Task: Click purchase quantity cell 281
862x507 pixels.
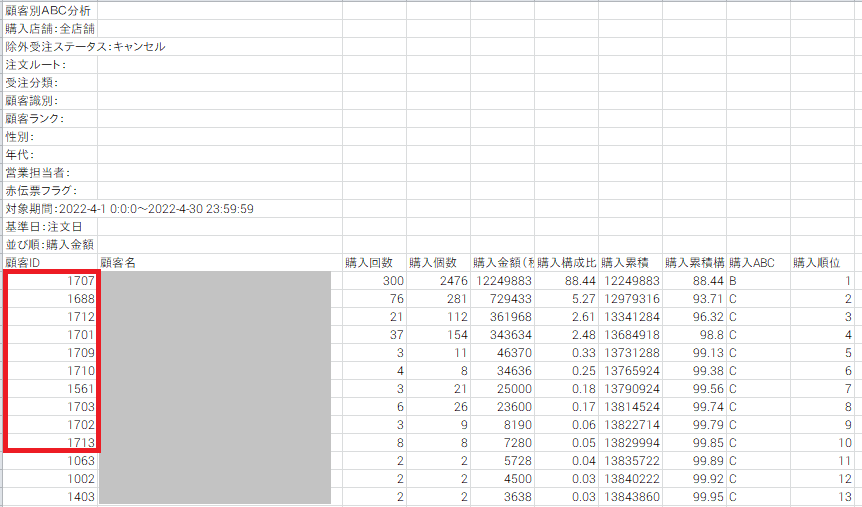Action: pos(438,299)
